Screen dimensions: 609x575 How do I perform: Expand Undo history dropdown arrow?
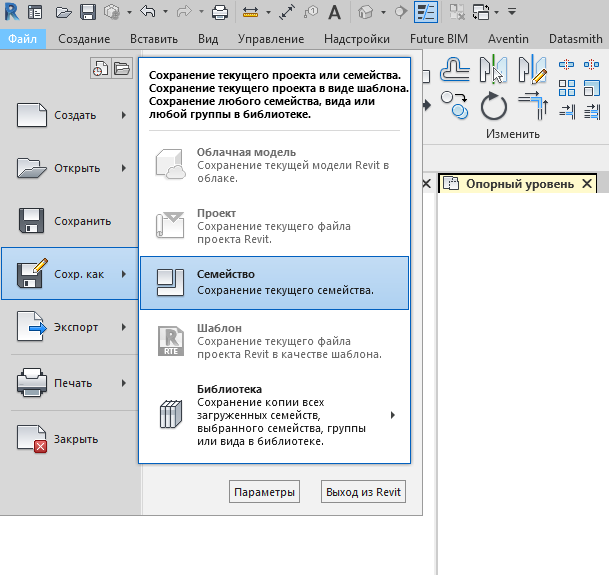pyautogui.click(x=165, y=12)
